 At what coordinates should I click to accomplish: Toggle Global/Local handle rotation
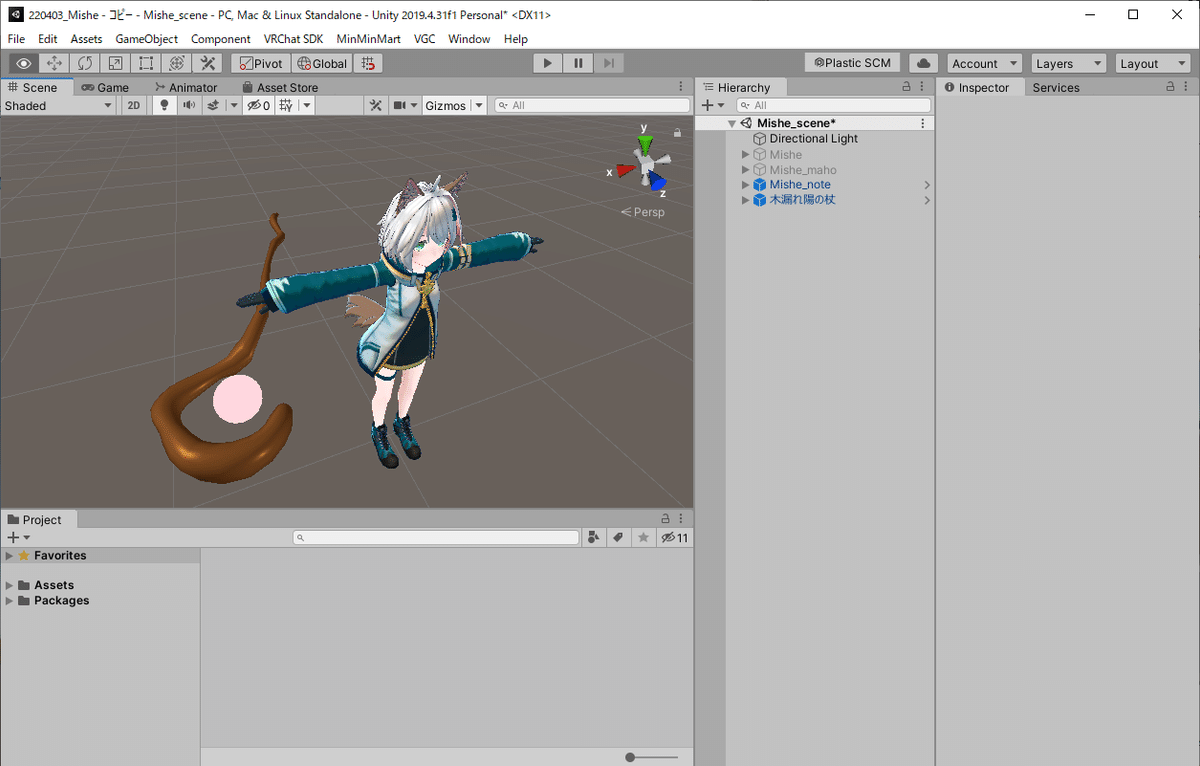tap(322, 63)
